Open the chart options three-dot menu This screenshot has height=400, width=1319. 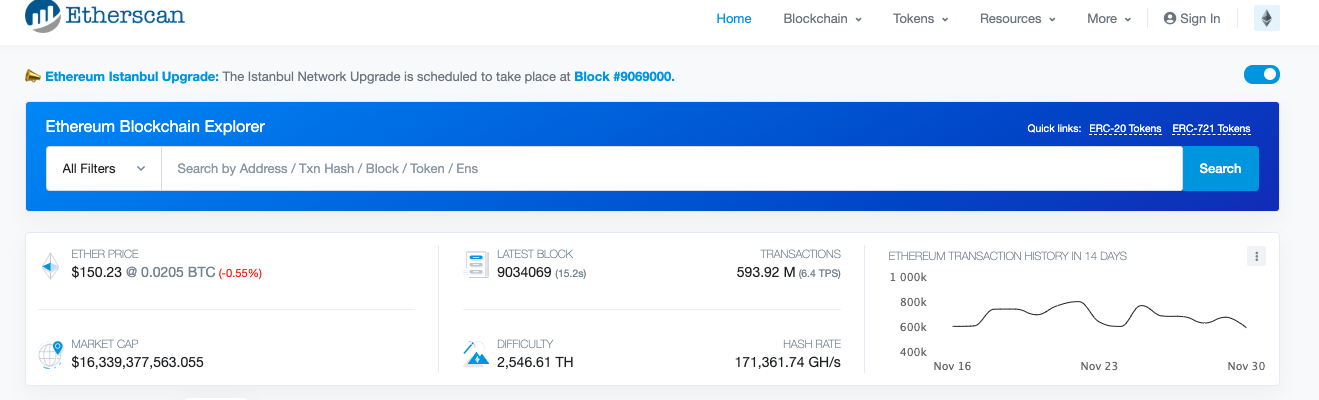coord(1256,256)
